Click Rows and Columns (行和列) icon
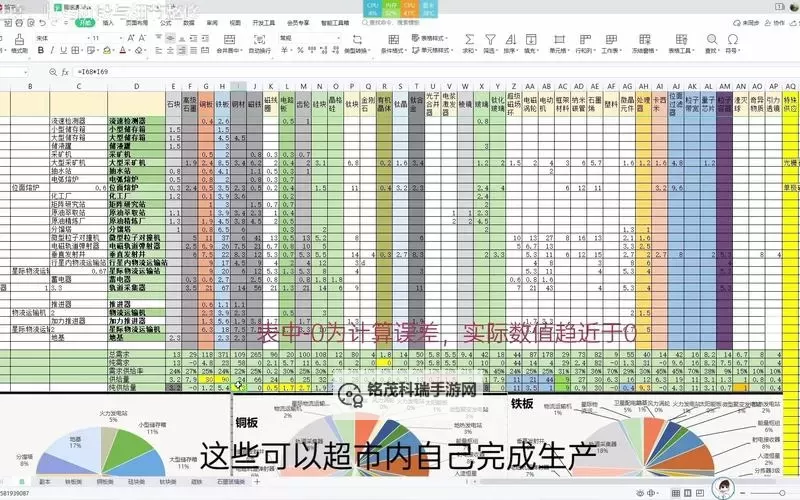 tap(585, 39)
